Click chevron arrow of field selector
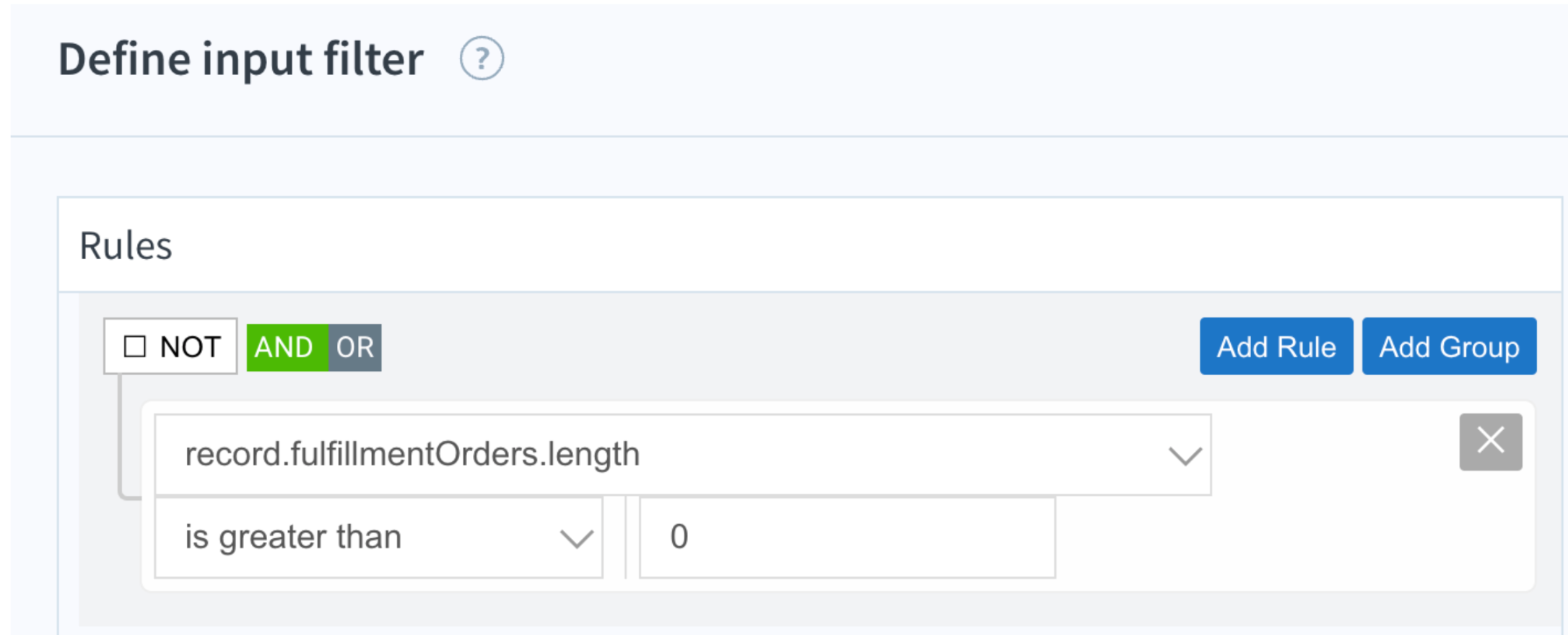The image size is (1568, 635). [x=1185, y=456]
